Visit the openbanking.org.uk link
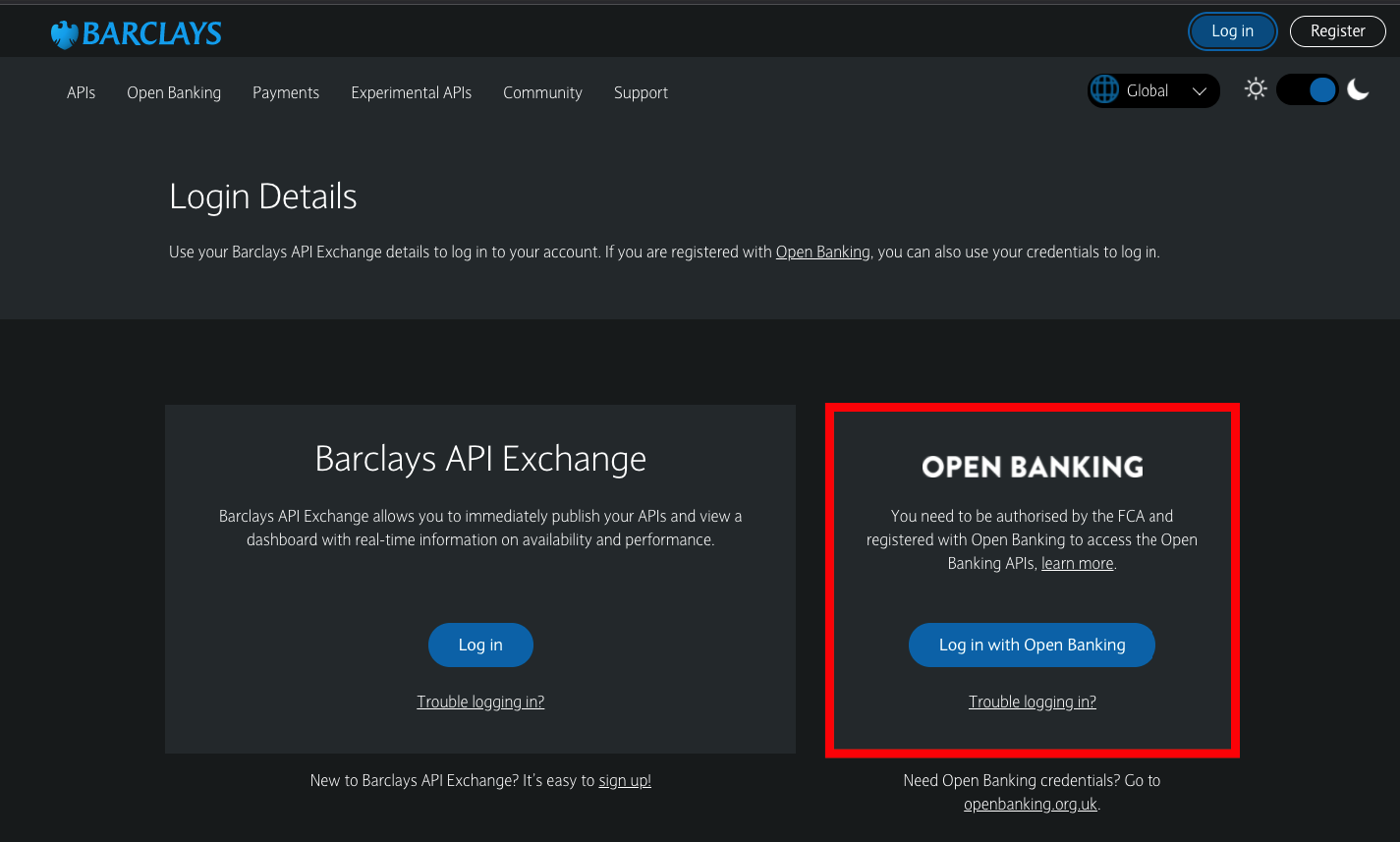This screenshot has height=842, width=1400. pyautogui.click(x=1031, y=805)
